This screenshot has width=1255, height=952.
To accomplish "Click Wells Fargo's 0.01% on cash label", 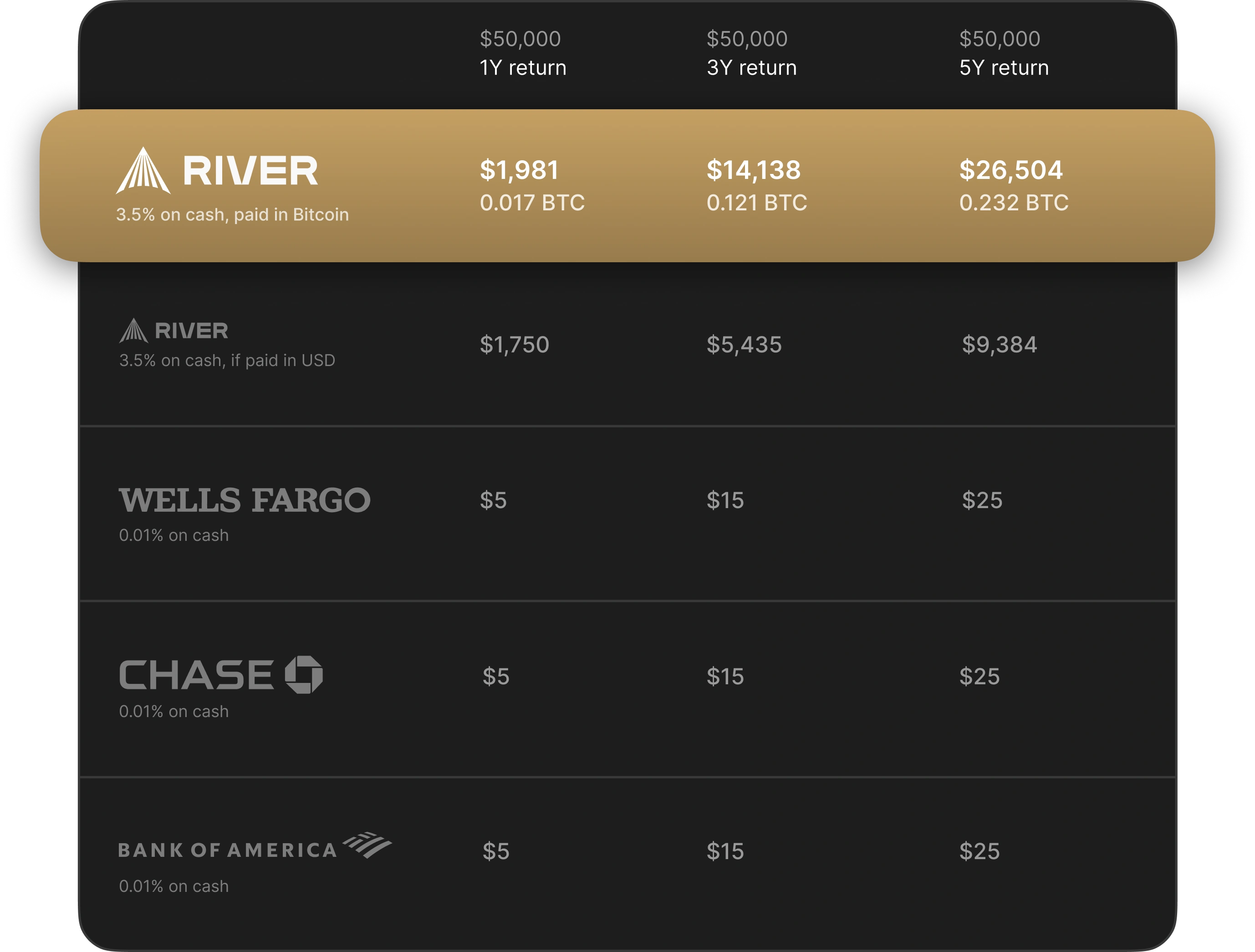I will coord(173,535).
